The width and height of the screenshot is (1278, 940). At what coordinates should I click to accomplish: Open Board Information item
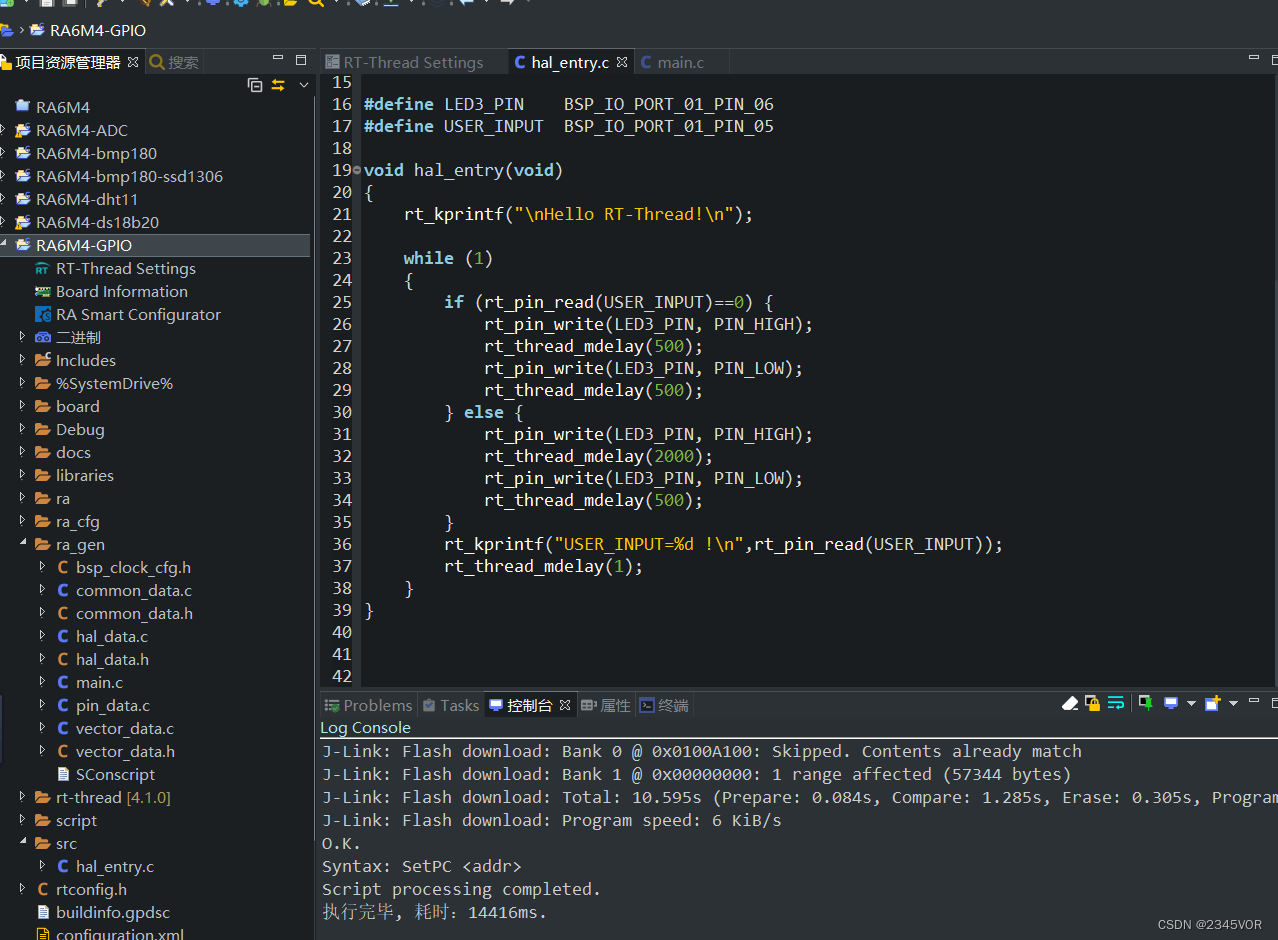pyautogui.click(x=121, y=291)
